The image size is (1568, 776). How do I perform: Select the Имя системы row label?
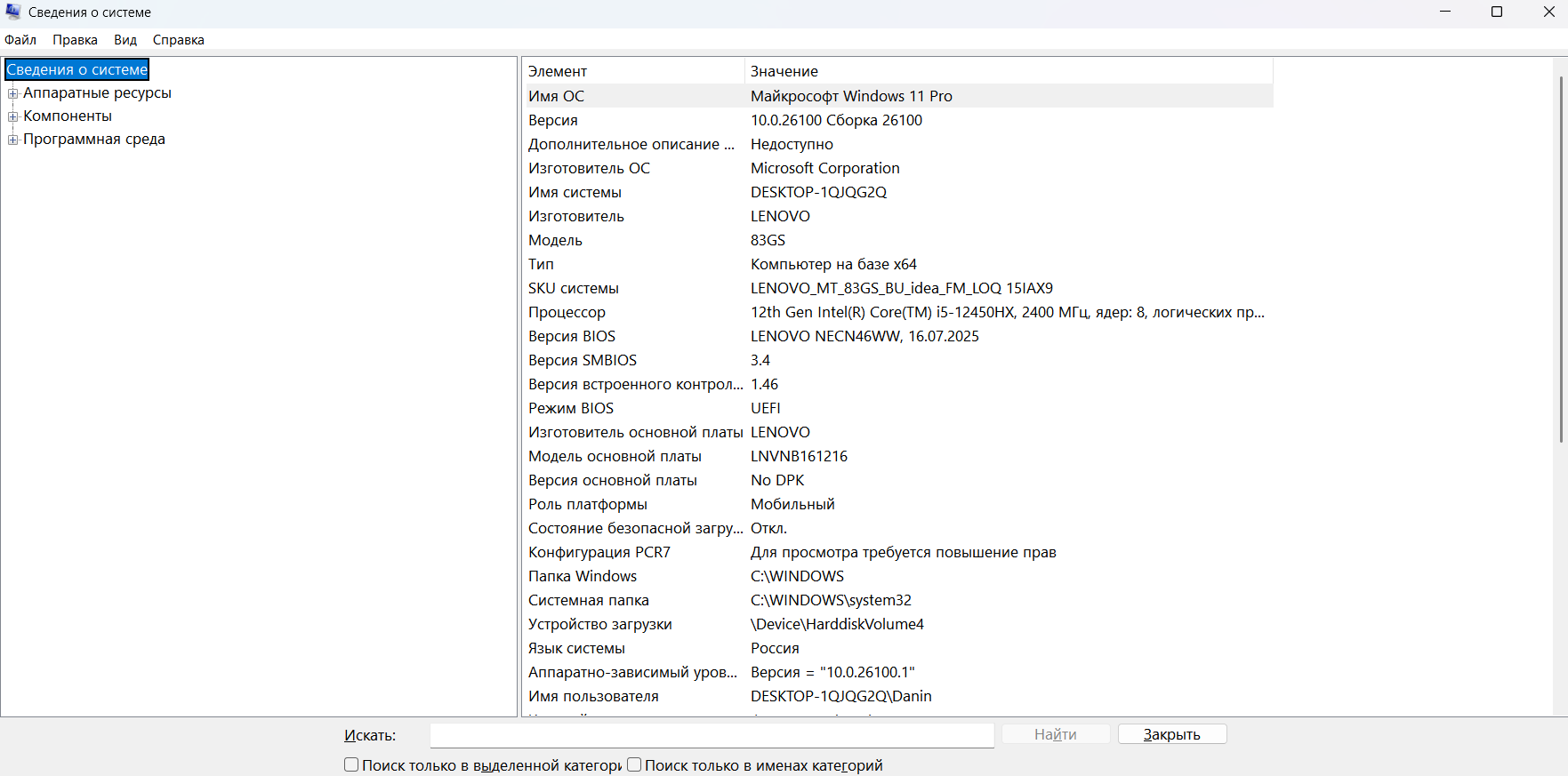575,192
